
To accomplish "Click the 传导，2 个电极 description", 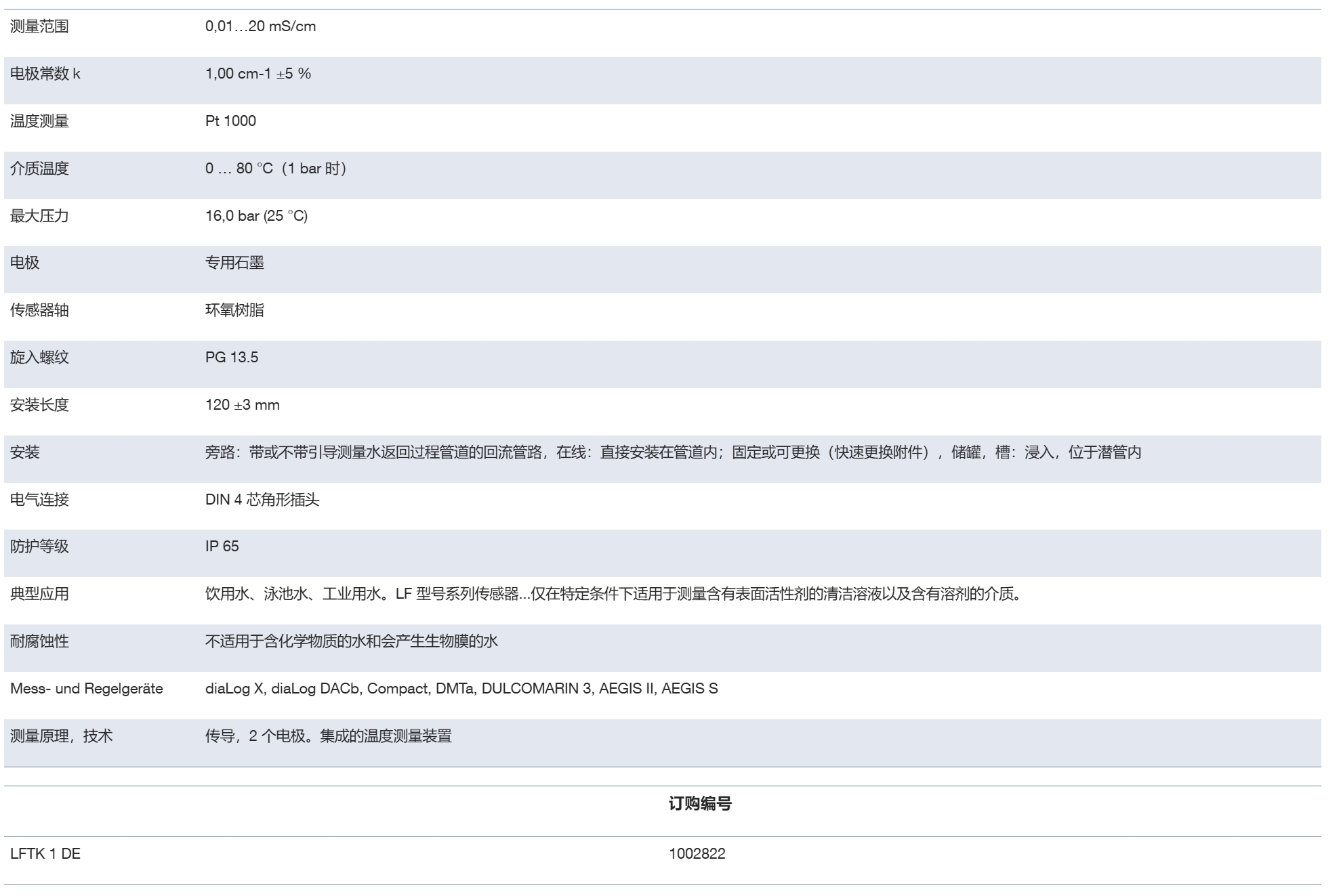I will tap(329, 736).
